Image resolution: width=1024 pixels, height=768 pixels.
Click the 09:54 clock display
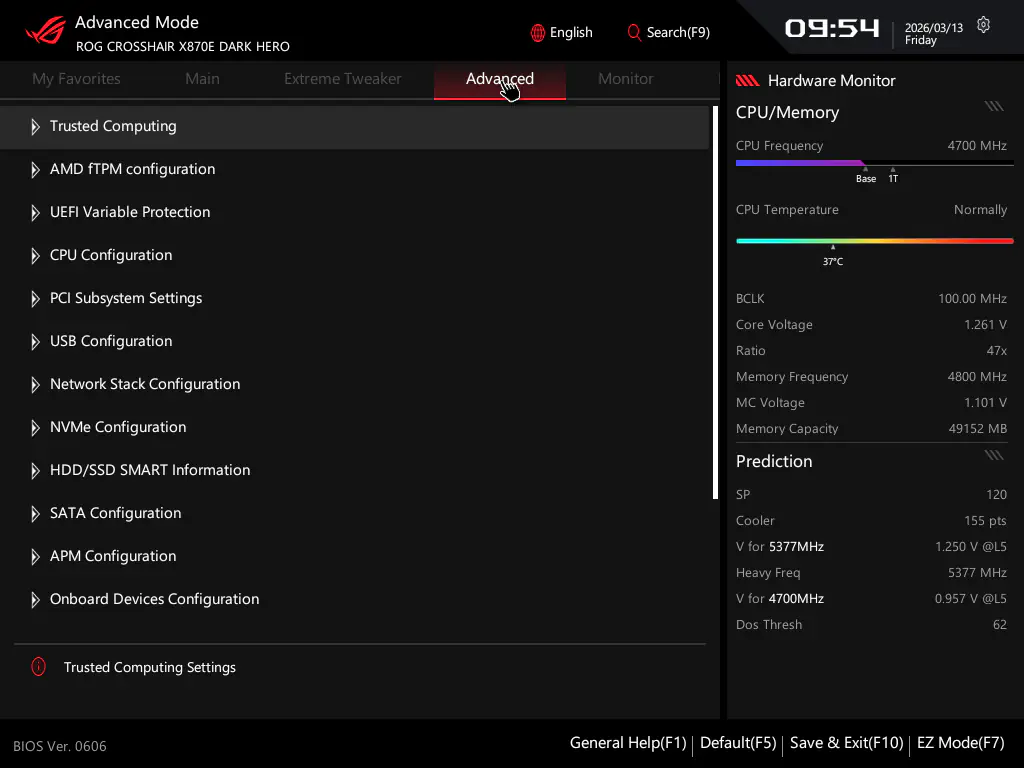click(x=832, y=28)
